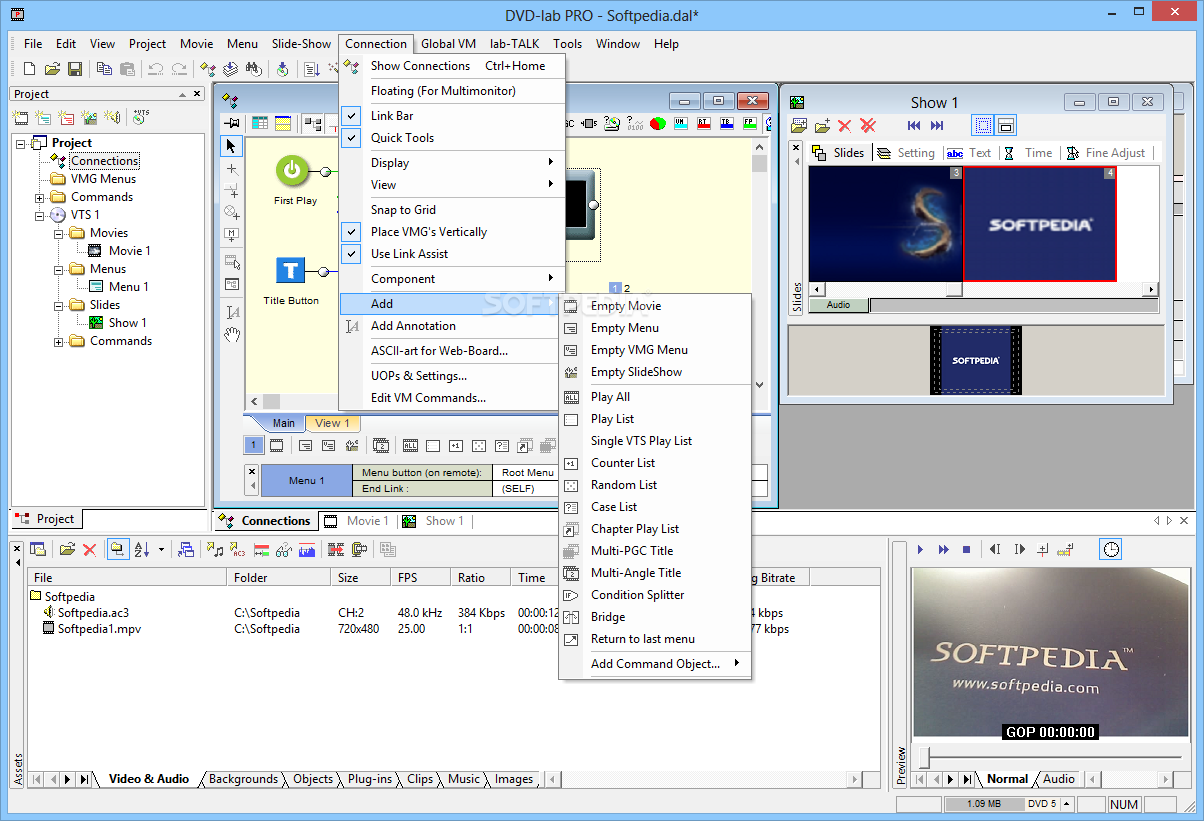Select the arrow pointer tool in Connections

(x=231, y=146)
